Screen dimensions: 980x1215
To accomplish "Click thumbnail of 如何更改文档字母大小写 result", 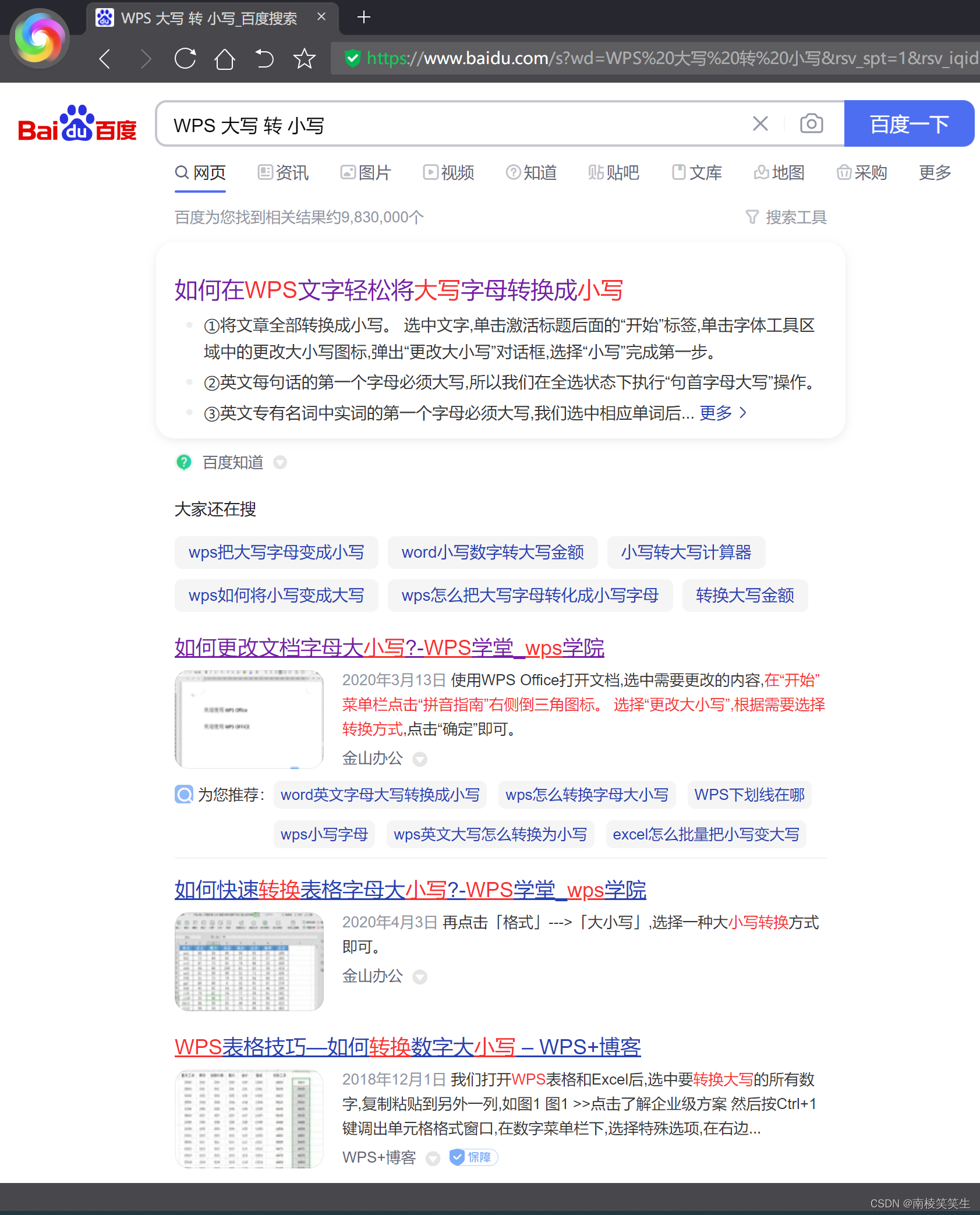I will click(x=249, y=719).
